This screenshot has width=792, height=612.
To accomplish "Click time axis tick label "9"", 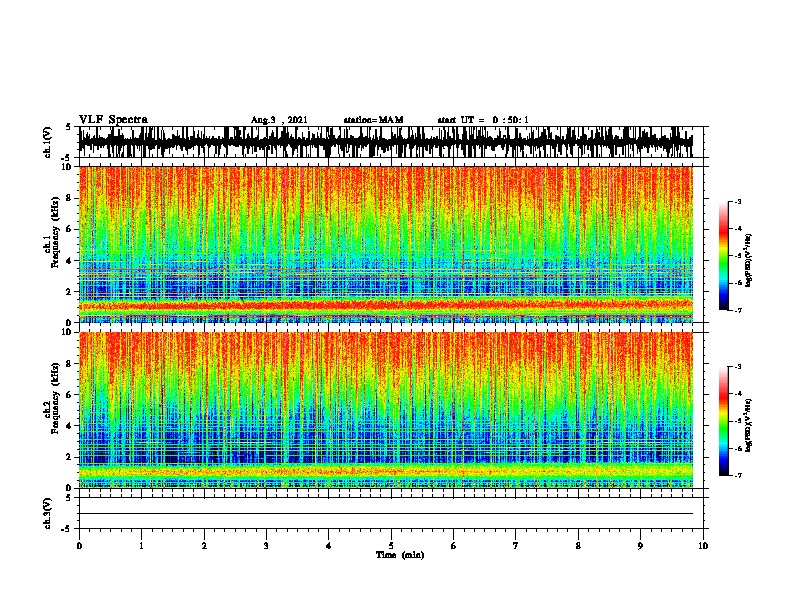I will 640,546.
